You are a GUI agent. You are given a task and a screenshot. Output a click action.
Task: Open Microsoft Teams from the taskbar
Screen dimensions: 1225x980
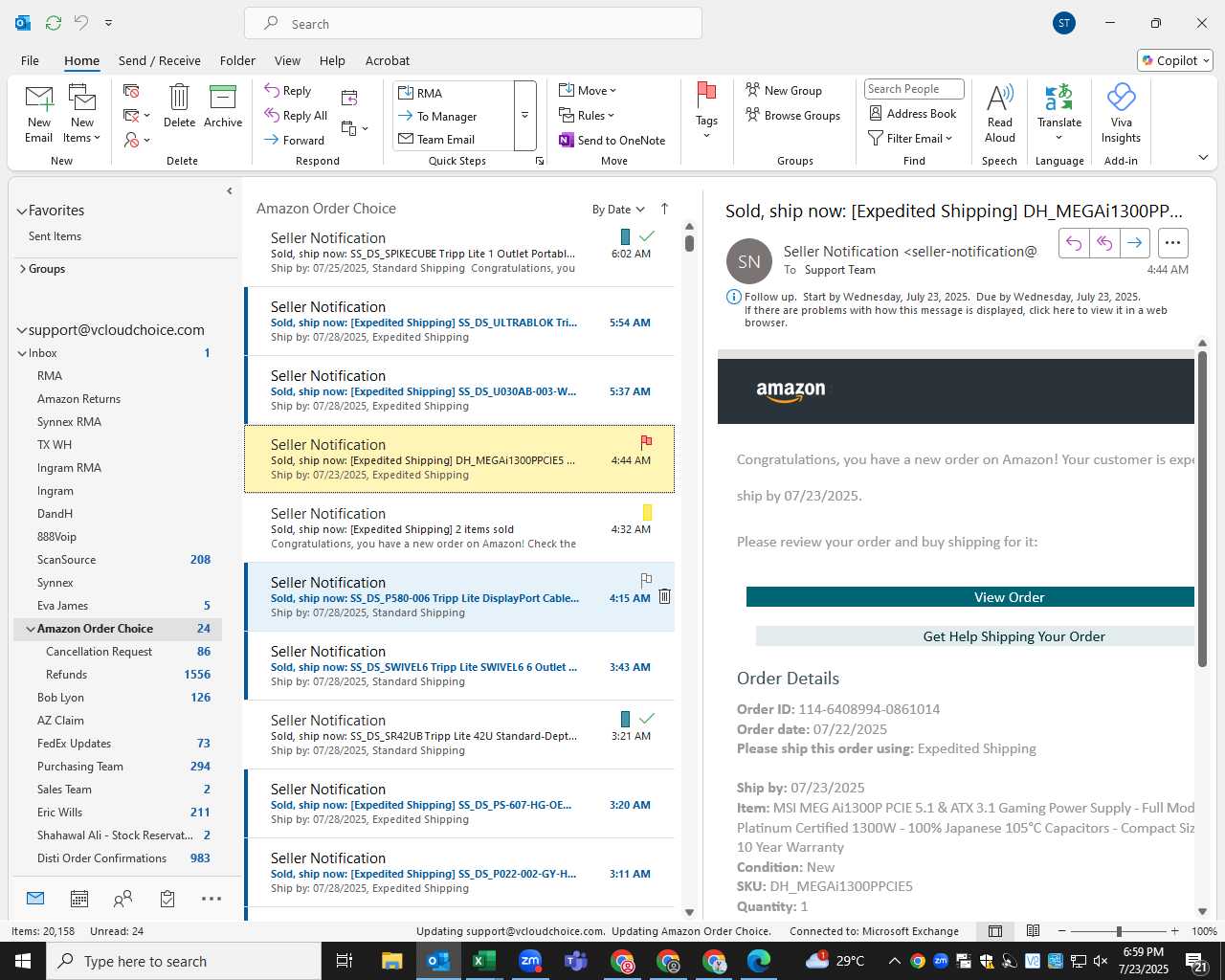(576, 961)
